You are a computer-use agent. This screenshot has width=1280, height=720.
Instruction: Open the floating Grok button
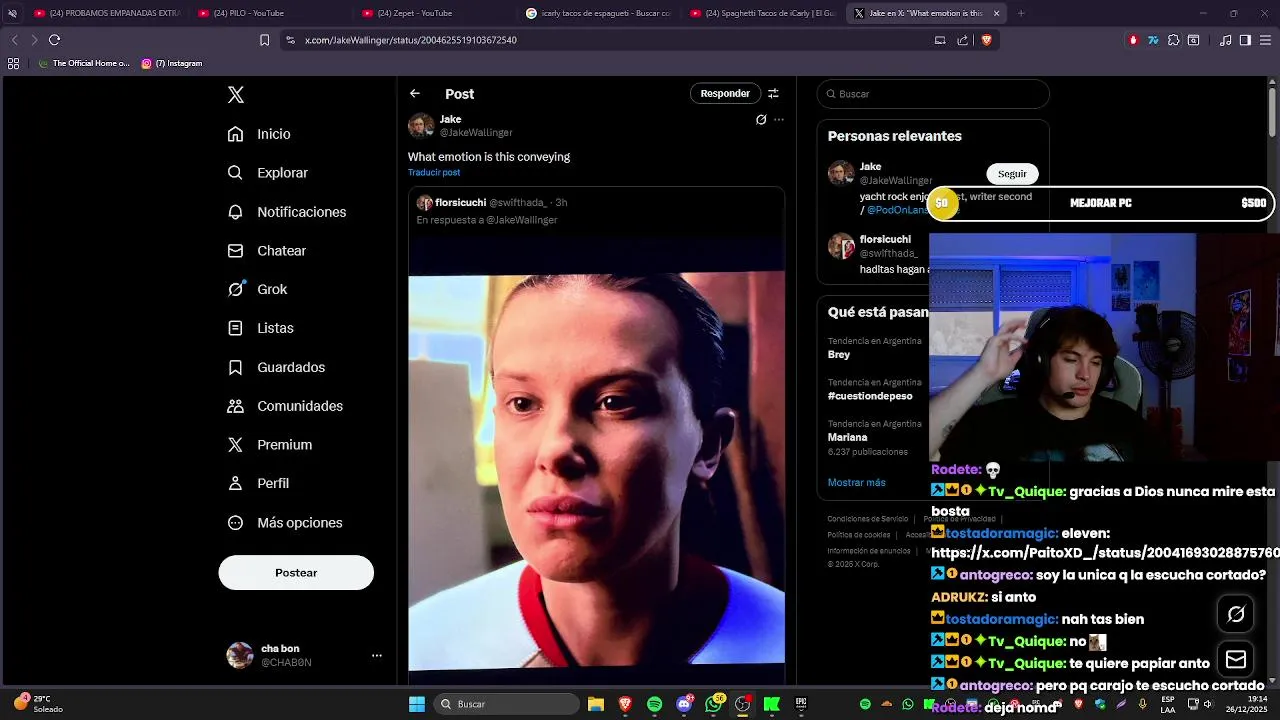click(x=1236, y=614)
